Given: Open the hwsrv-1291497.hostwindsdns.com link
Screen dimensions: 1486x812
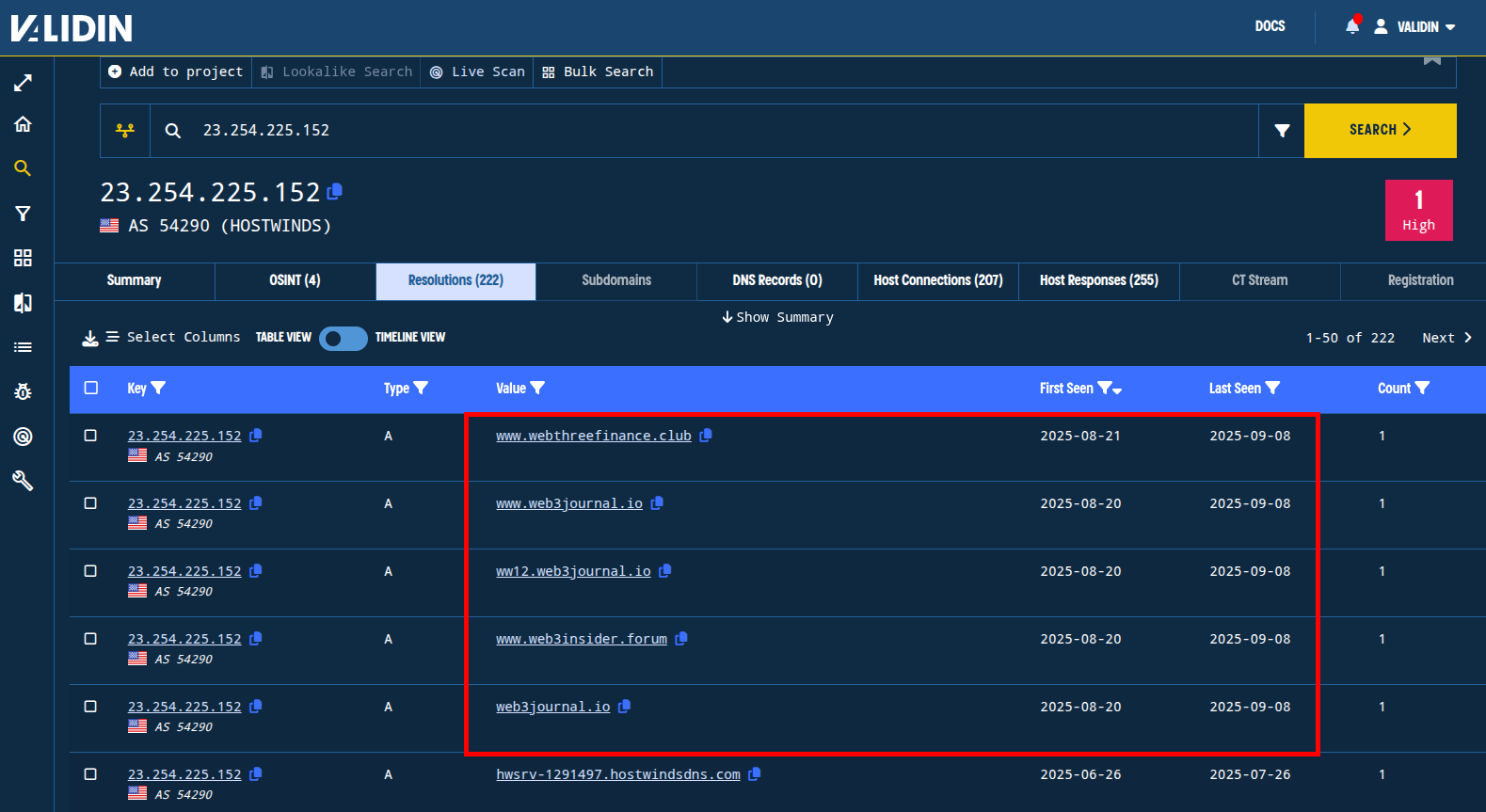Looking at the screenshot, I should coord(618,774).
